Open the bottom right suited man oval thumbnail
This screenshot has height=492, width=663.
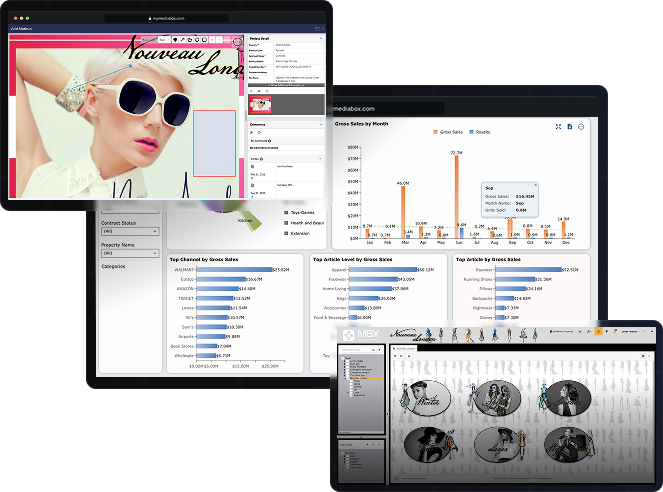(x=567, y=445)
